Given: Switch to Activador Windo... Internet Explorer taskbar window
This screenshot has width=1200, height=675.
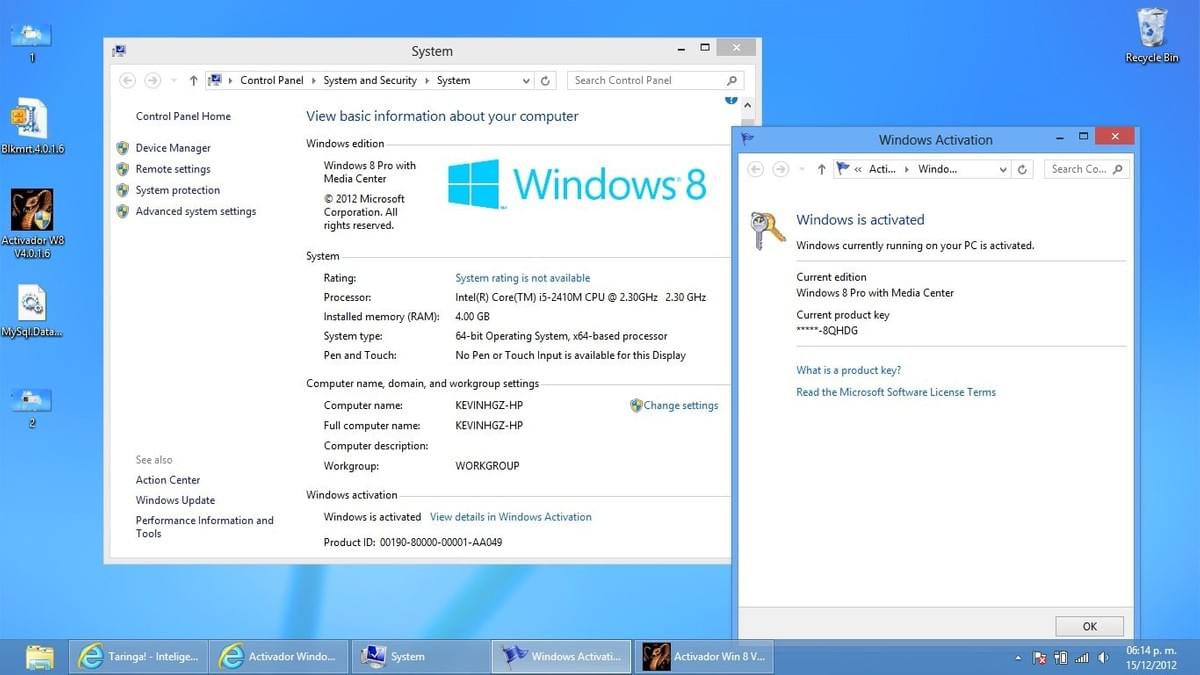Looking at the screenshot, I should (x=280, y=657).
